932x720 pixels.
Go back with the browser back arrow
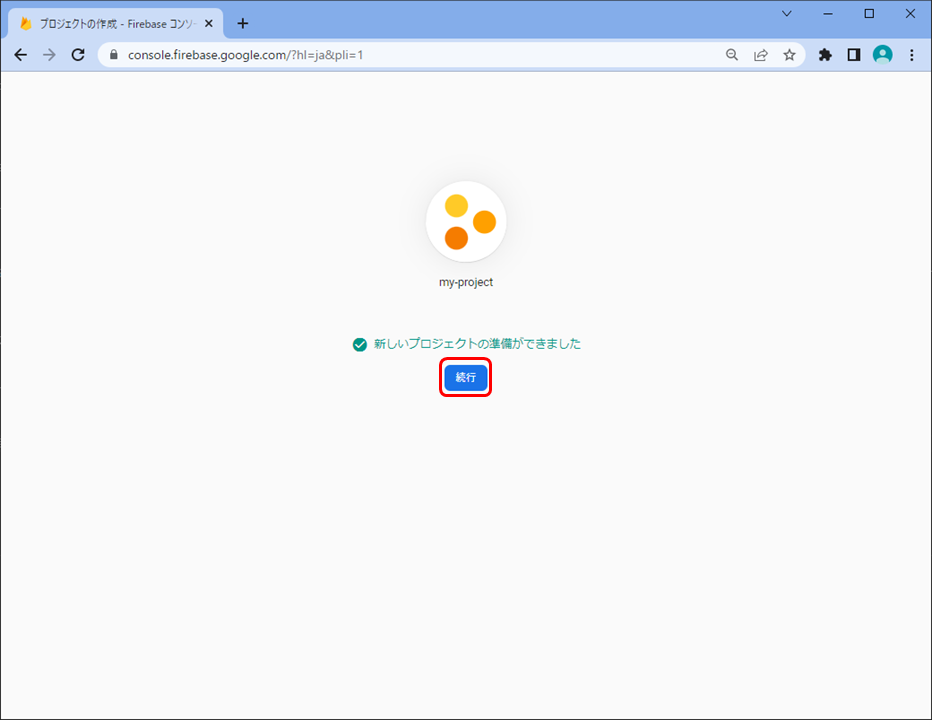click(21, 55)
